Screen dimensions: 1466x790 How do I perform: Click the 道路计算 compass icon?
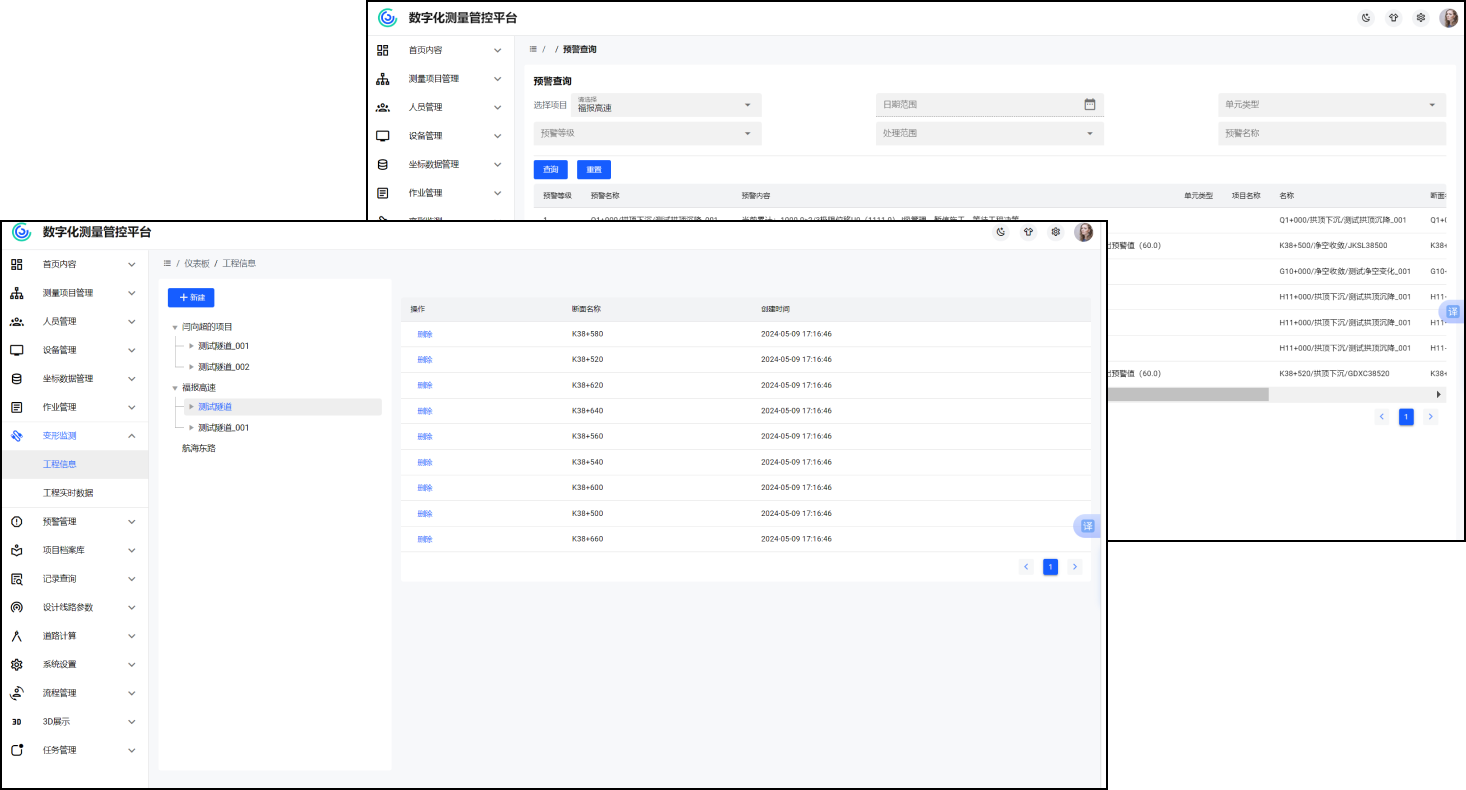[17, 636]
